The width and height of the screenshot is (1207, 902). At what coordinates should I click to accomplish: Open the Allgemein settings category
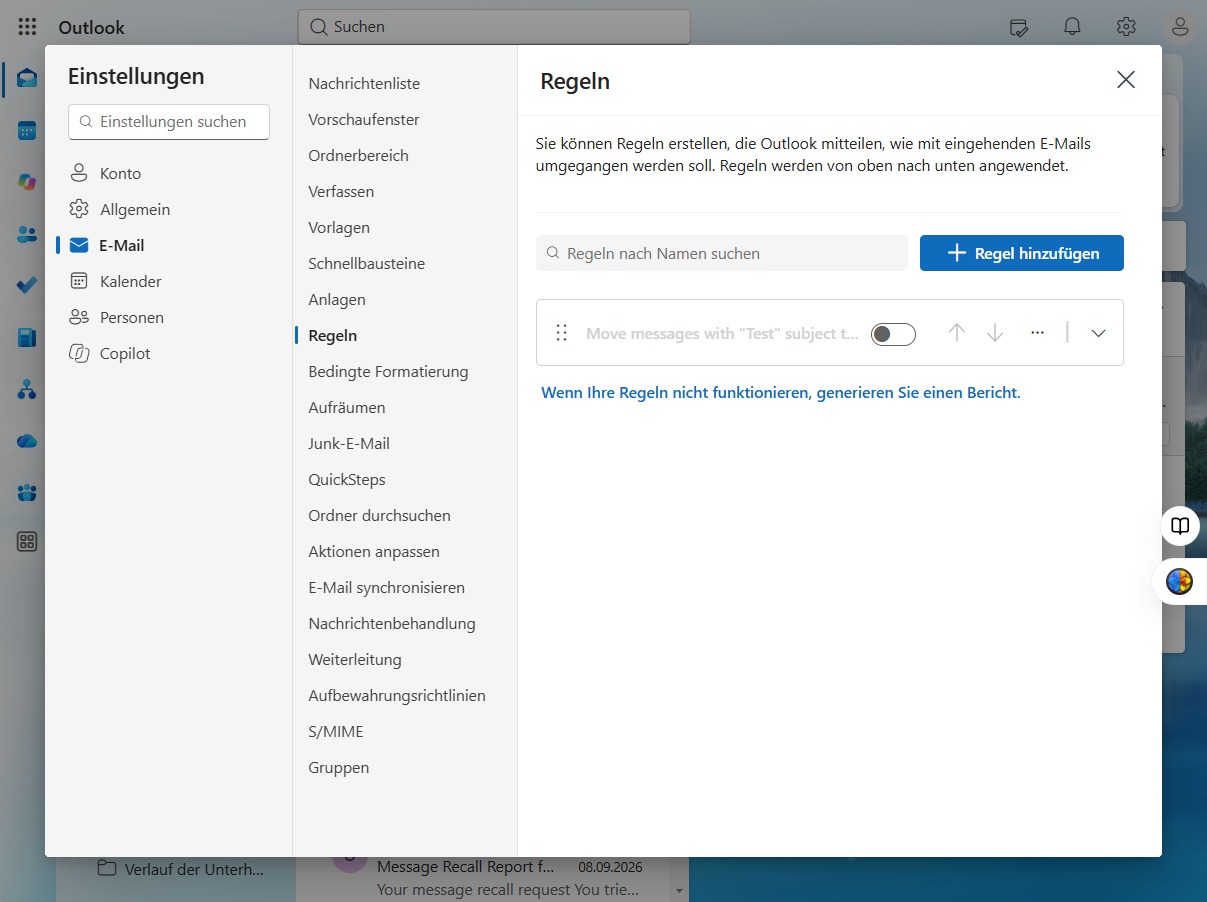134,209
